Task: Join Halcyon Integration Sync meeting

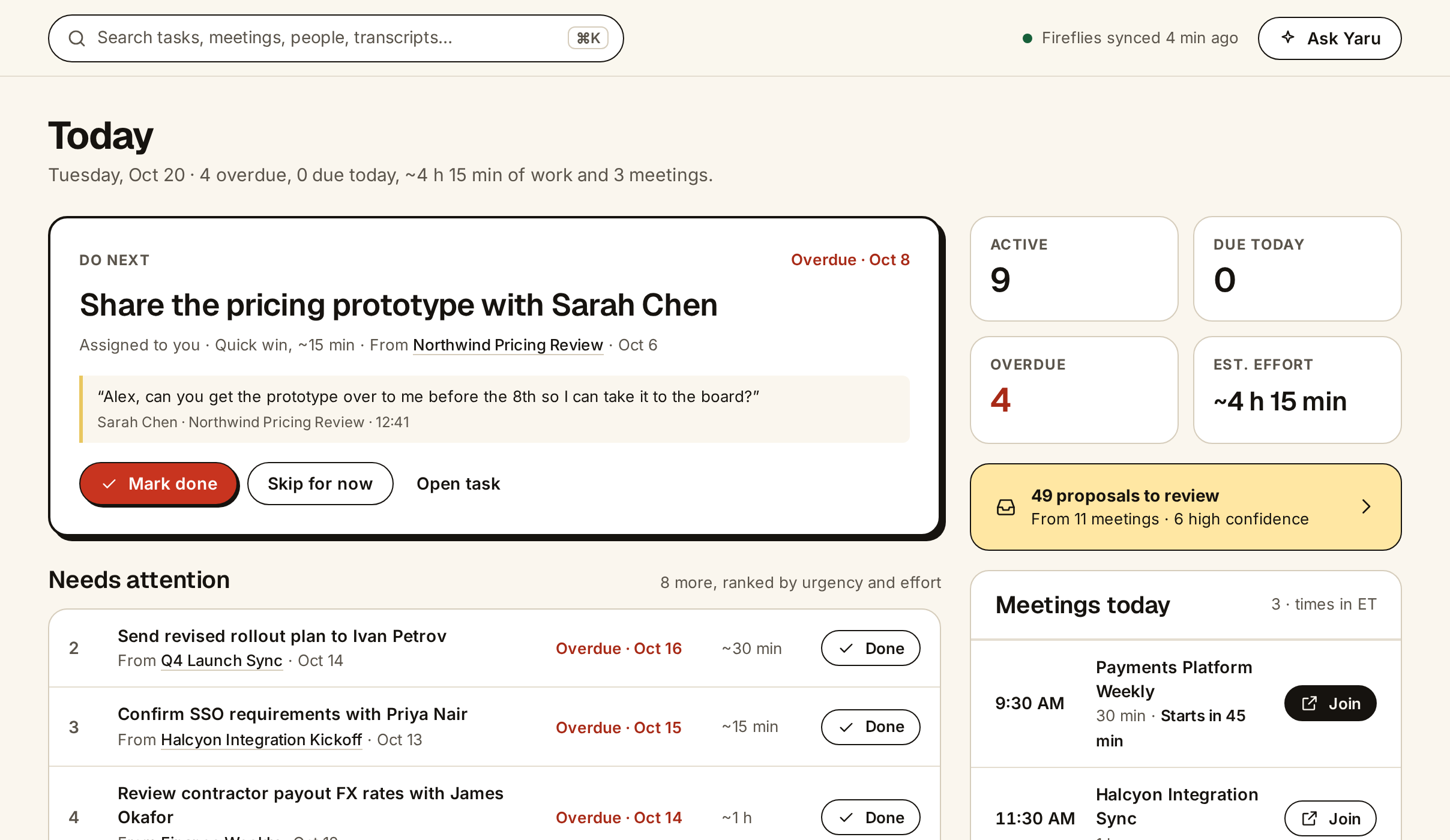Action: 1330,818
